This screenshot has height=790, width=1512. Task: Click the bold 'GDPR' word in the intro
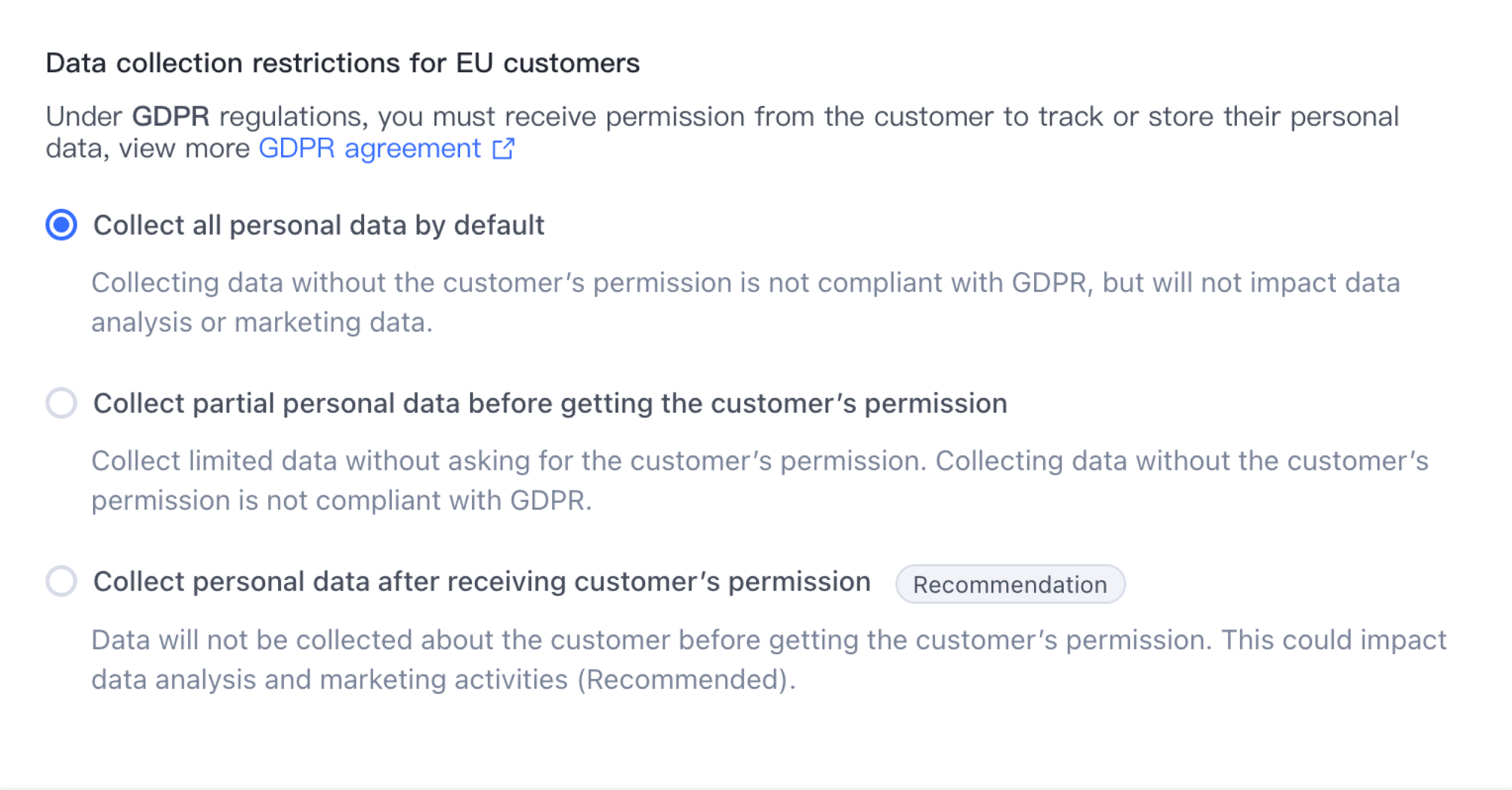coord(170,116)
